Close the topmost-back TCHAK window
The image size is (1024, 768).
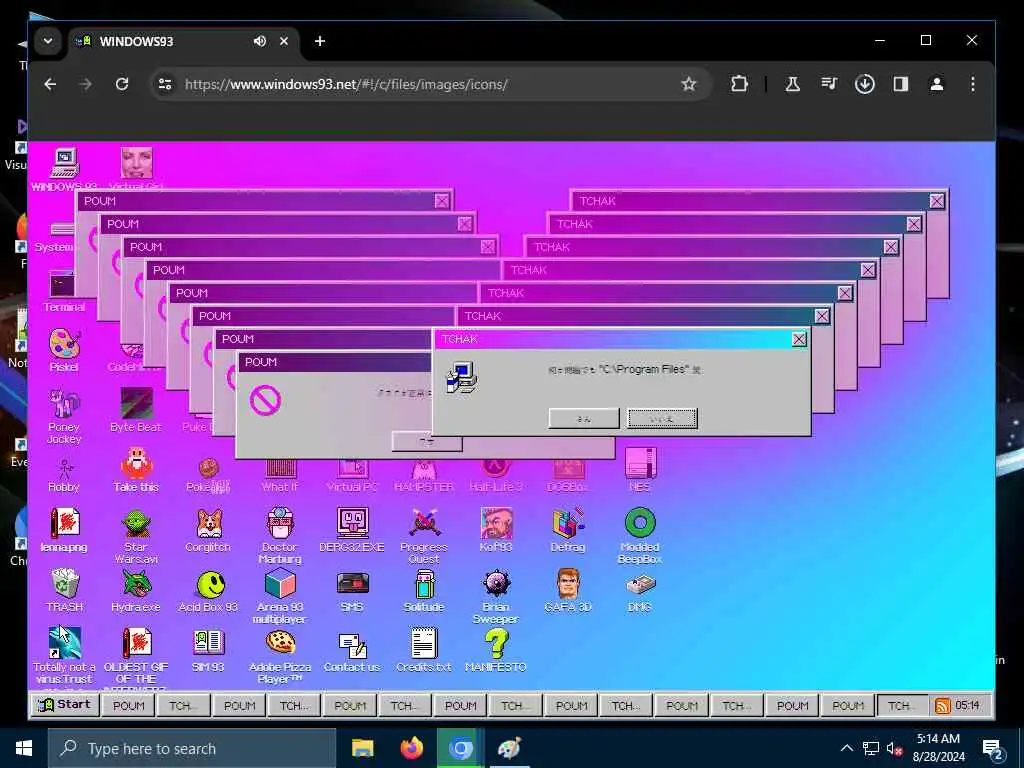pos(936,201)
